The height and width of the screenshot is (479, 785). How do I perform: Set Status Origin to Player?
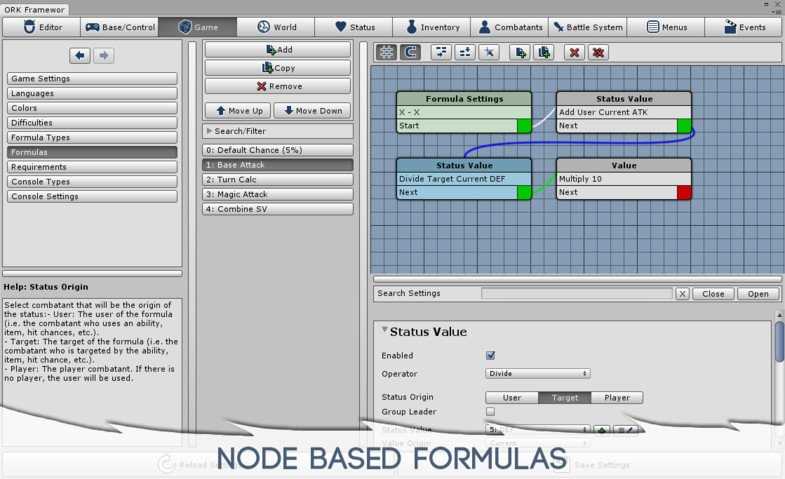pyautogui.click(x=617, y=397)
